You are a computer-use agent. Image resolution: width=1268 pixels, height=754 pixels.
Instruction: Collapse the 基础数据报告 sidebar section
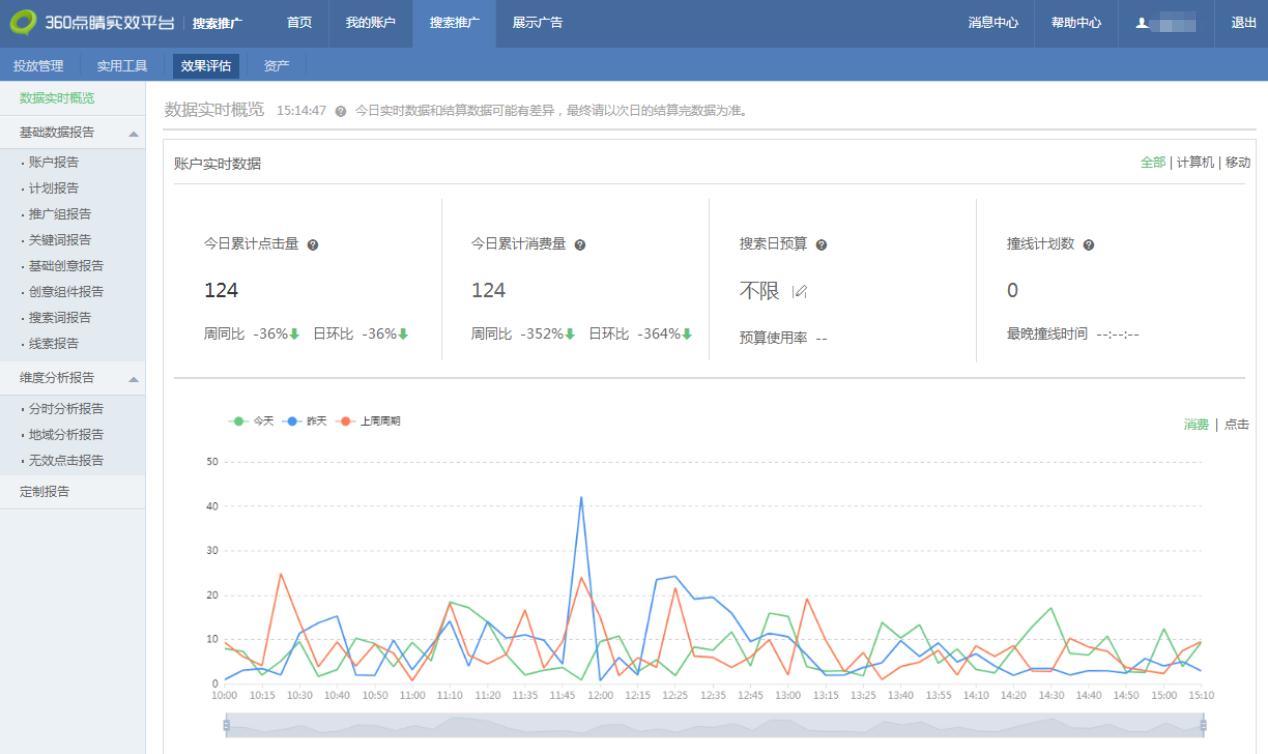134,134
